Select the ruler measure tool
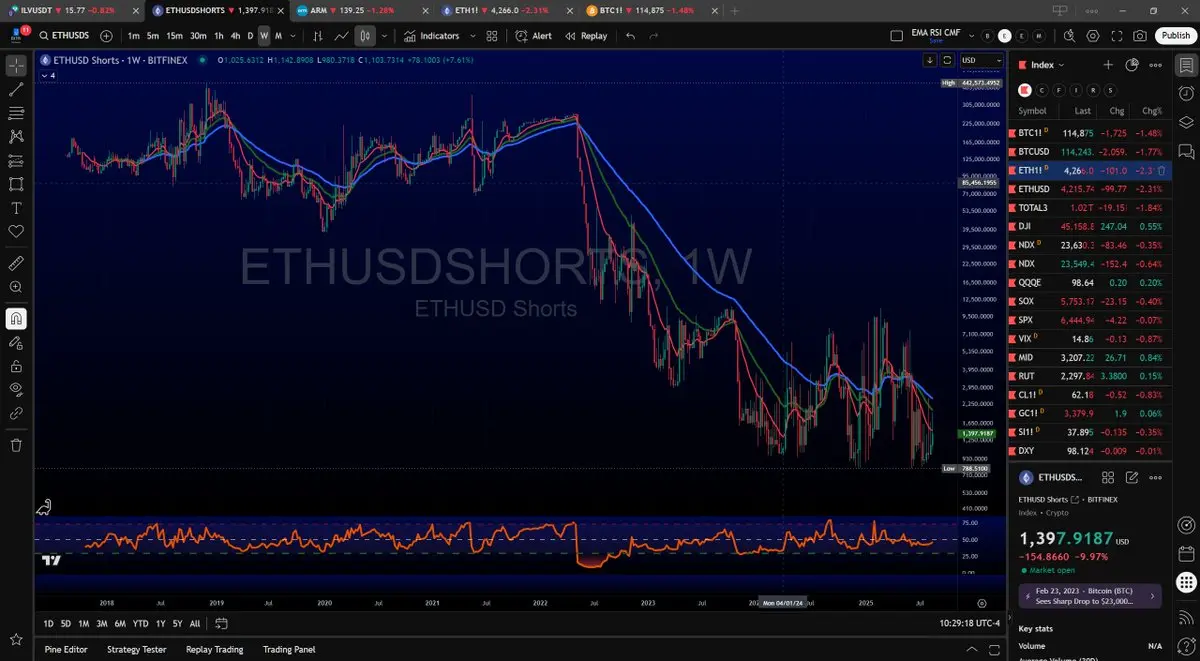The image size is (1200, 661). tap(16, 263)
